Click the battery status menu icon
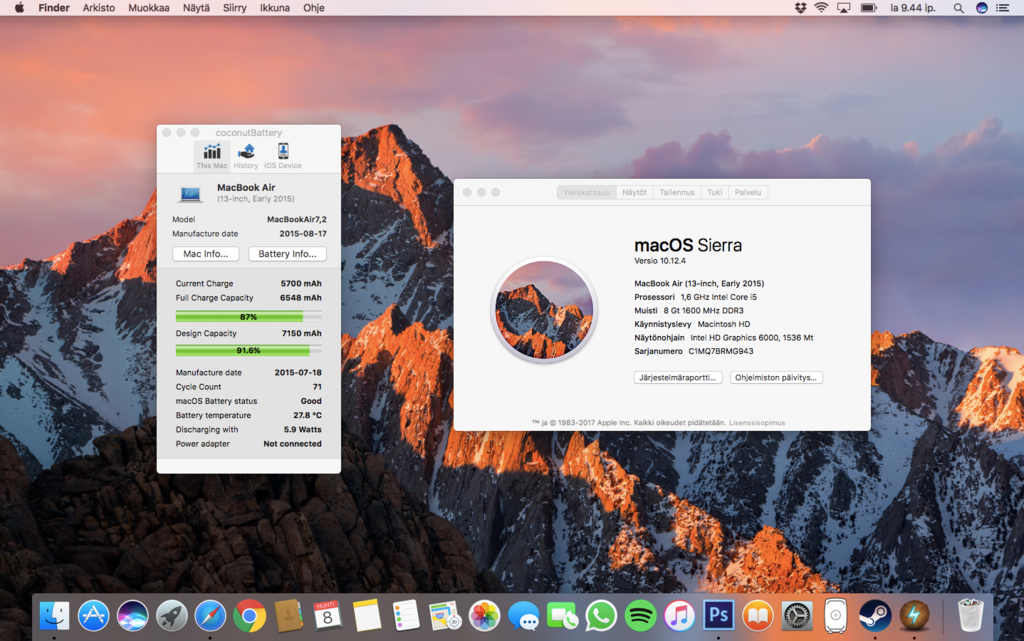Viewport: 1024px width, 641px height. click(869, 8)
